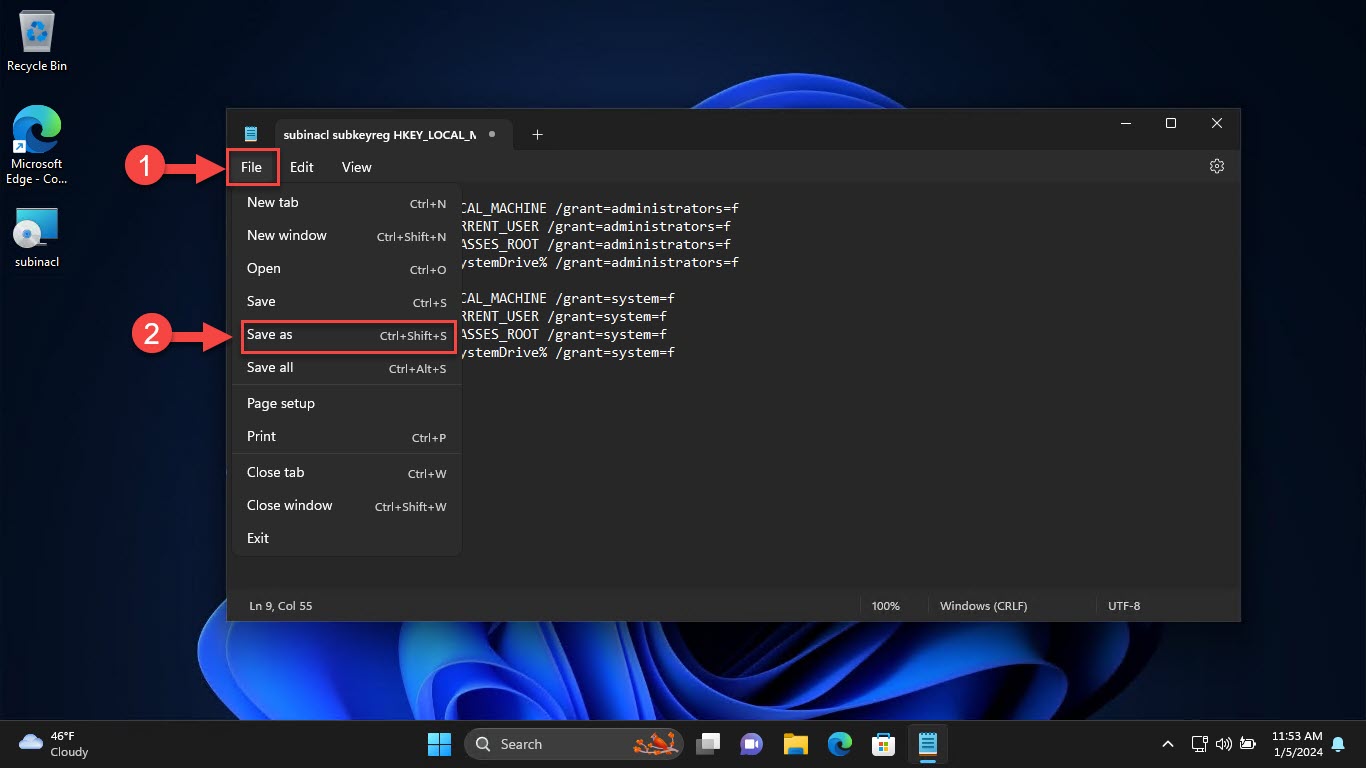
Task: Open network settings from the system tray
Action: pos(1199,744)
